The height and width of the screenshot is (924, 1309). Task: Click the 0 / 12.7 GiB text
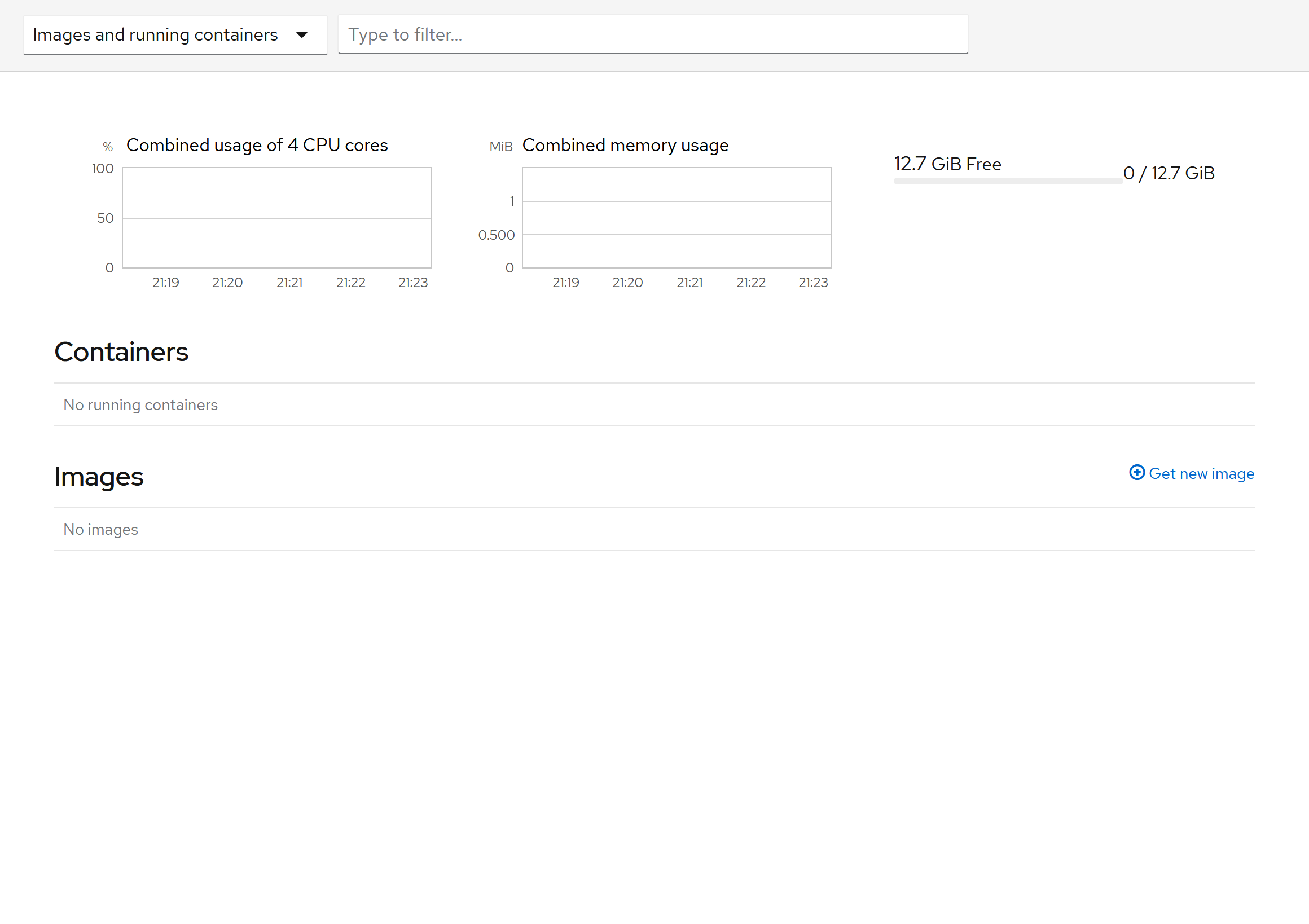click(1168, 173)
